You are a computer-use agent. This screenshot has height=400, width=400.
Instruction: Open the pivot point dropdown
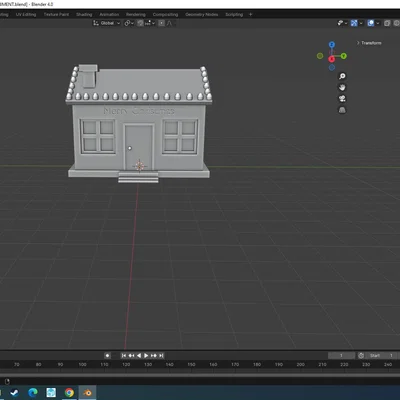pyautogui.click(x=129, y=23)
